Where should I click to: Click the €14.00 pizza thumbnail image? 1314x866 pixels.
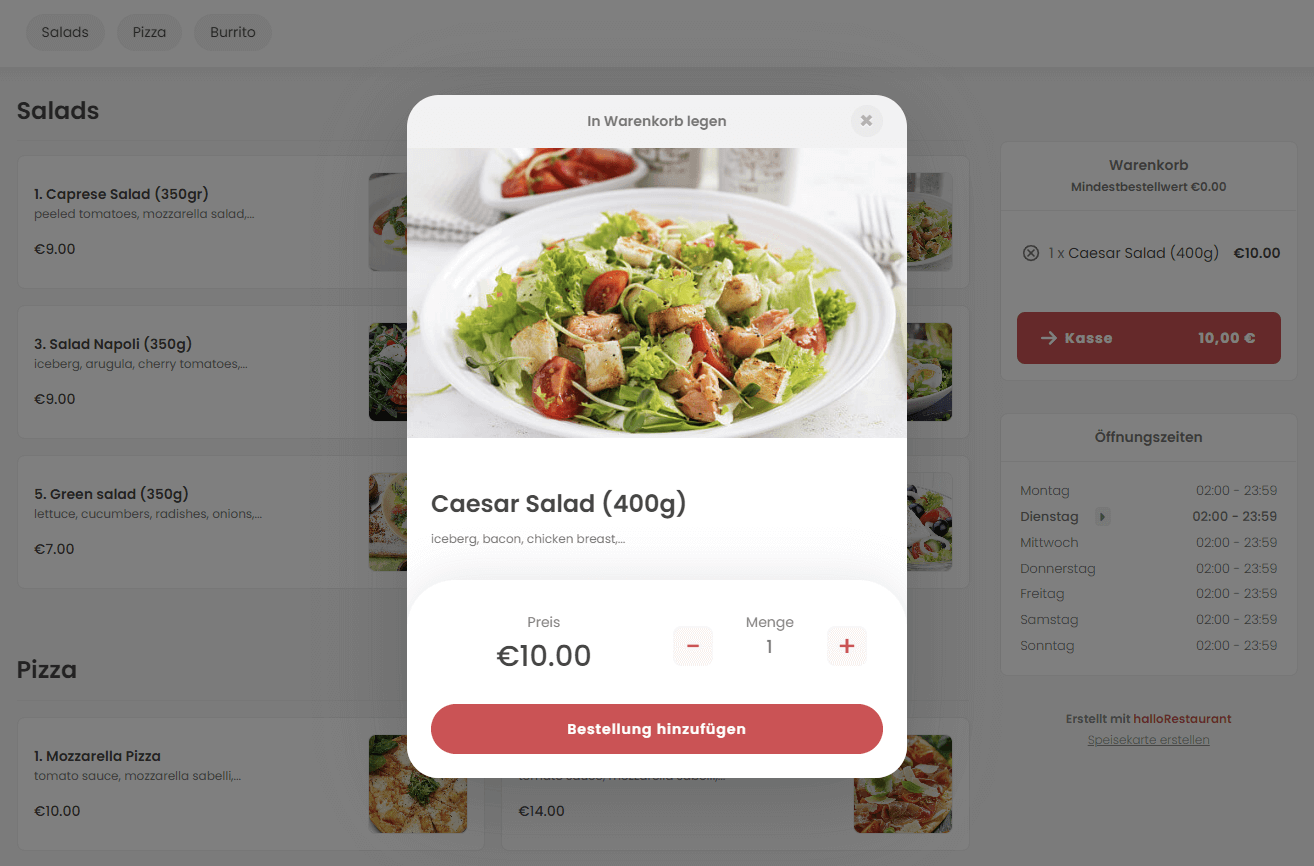tap(903, 784)
